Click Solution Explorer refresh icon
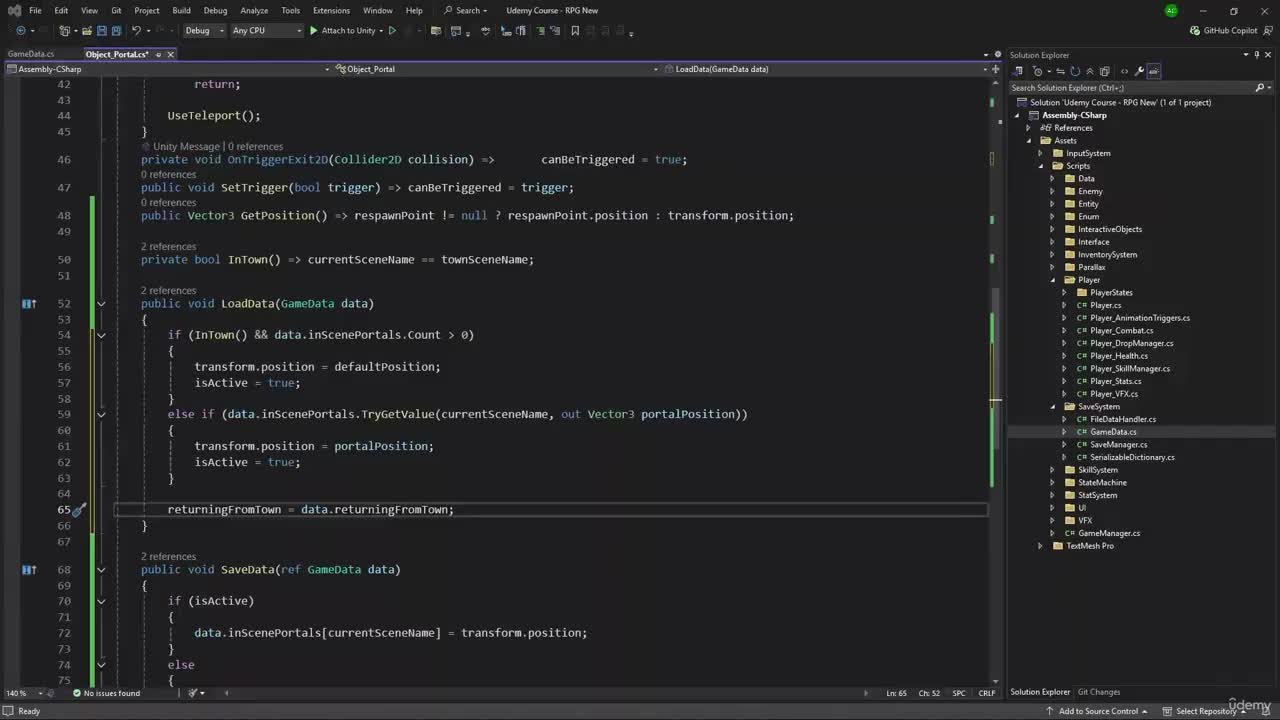 (1075, 71)
